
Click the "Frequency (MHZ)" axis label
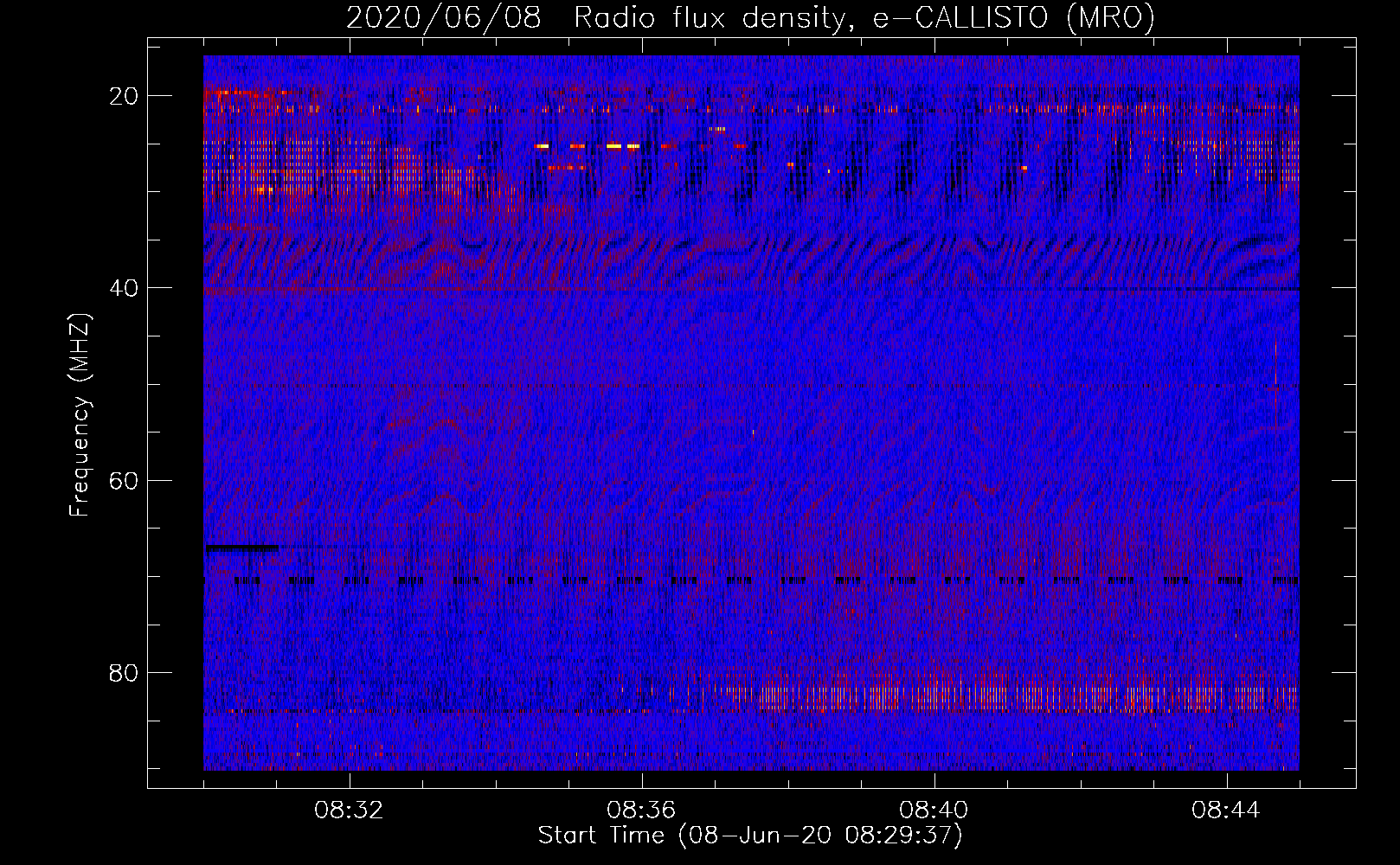click(80, 414)
